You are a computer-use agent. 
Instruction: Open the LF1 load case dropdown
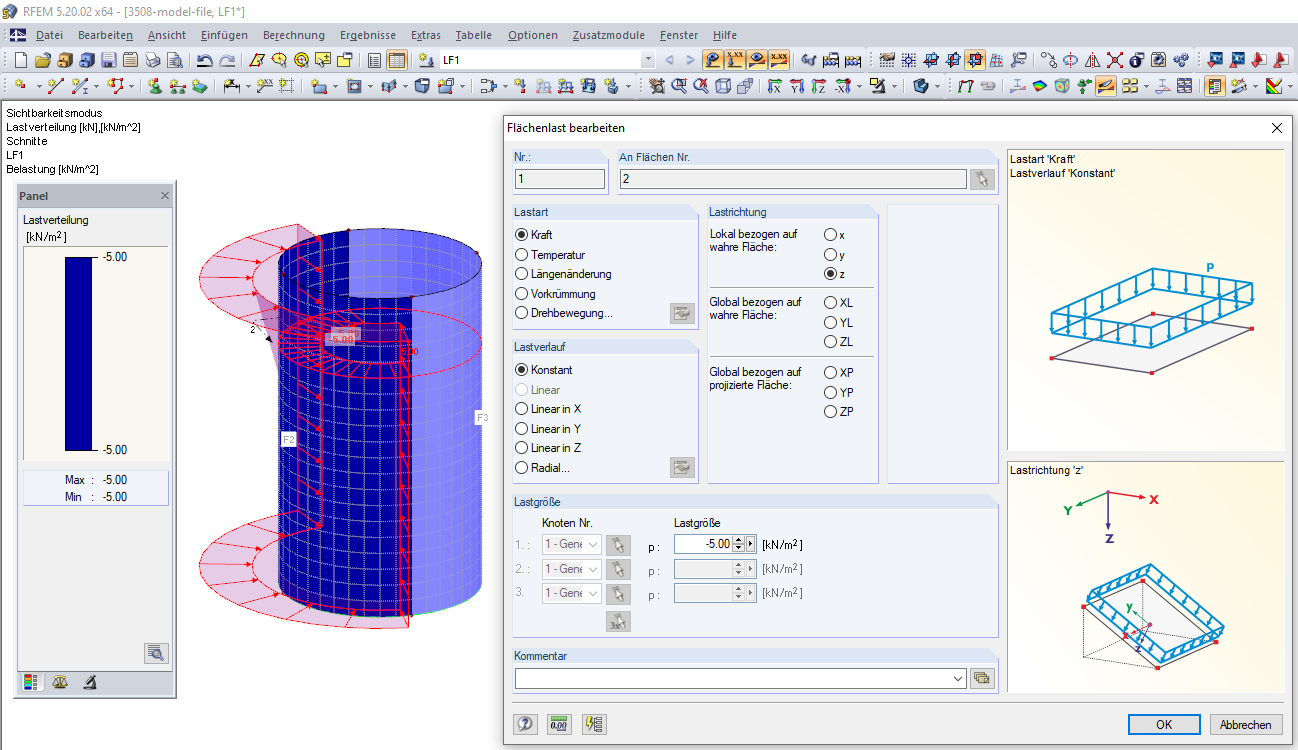650,59
